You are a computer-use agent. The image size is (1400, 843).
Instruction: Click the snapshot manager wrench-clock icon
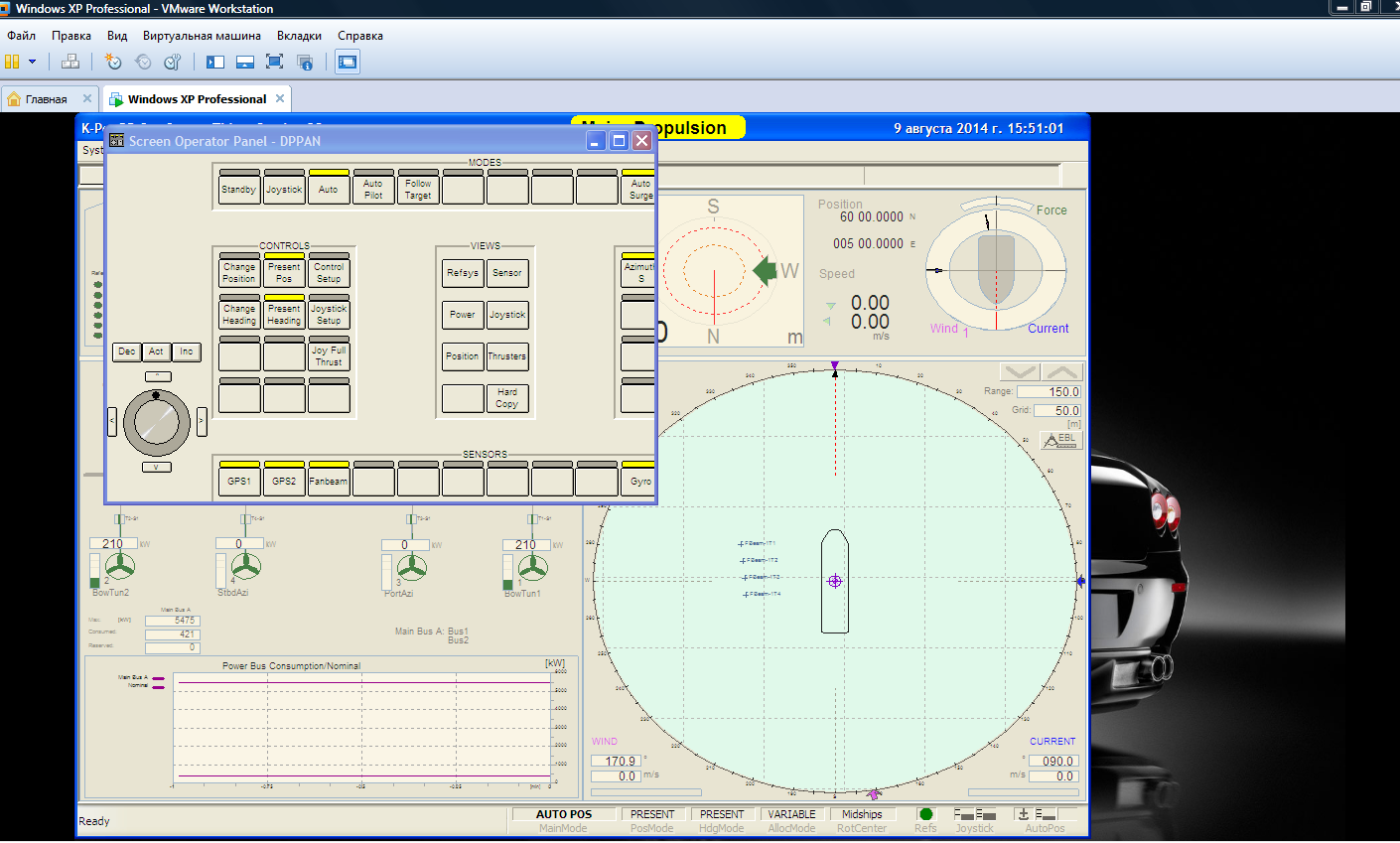[x=173, y=62]
